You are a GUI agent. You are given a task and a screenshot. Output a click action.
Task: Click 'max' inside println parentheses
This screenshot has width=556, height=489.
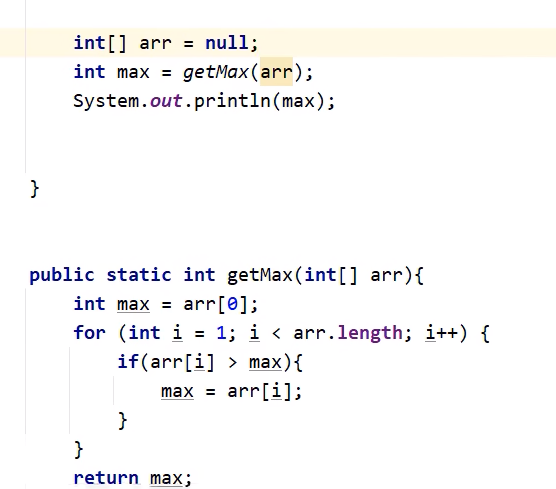298,101
